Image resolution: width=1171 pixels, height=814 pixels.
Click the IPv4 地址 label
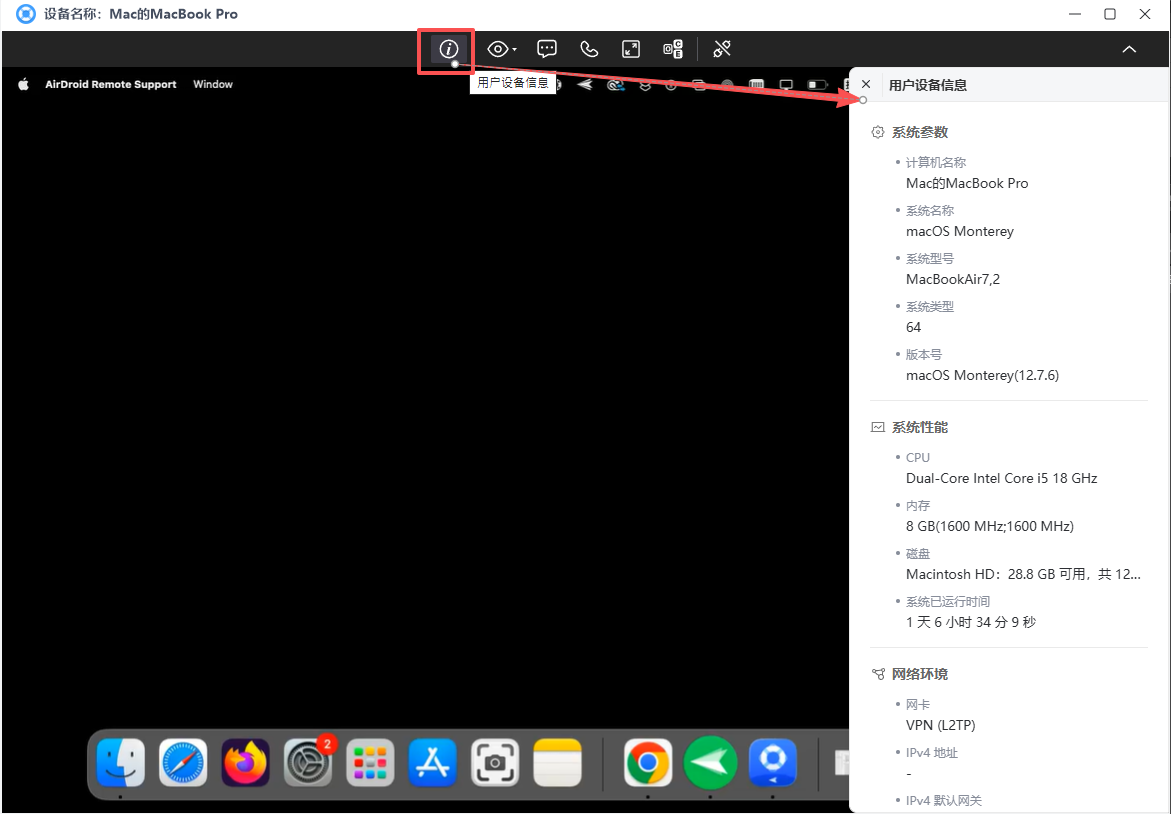(931, 753)
